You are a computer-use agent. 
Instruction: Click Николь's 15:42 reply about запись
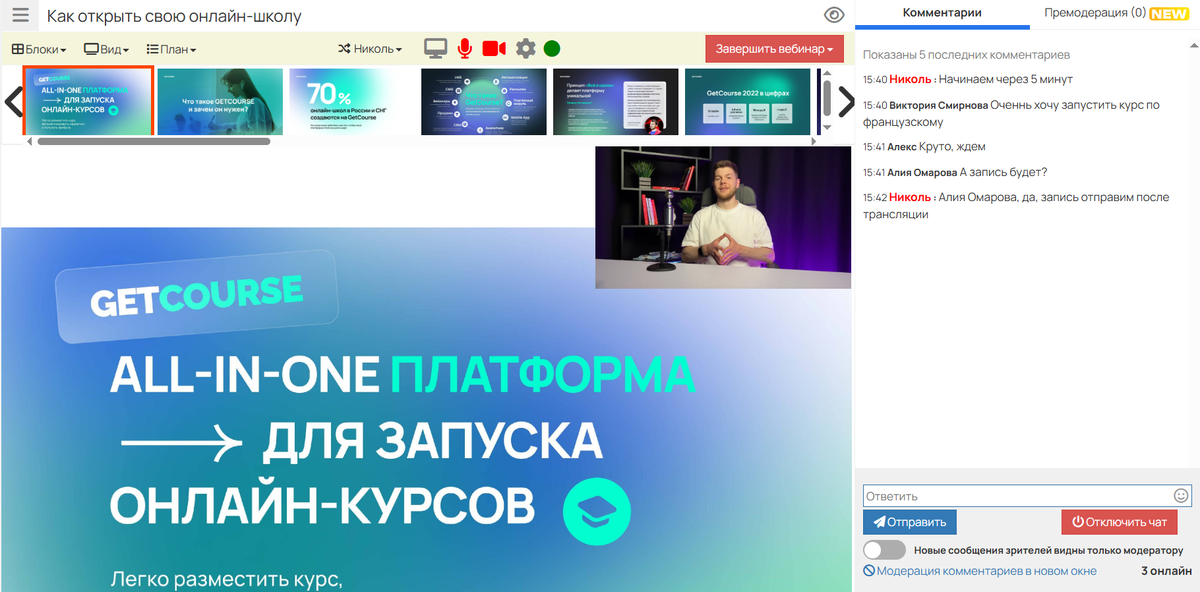click(x=1016, y=205)
